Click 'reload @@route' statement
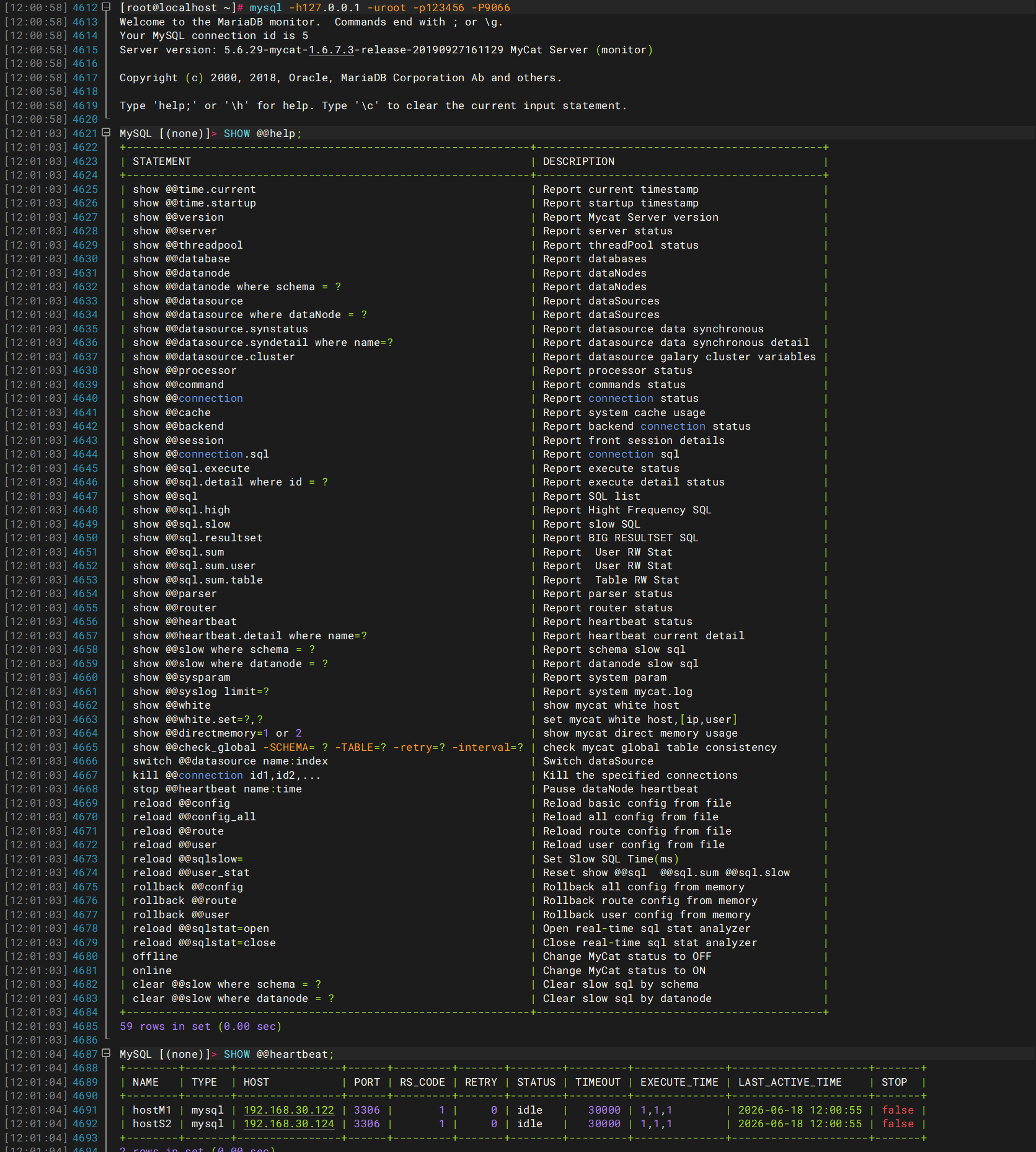Screen dimensions: 1036x1152 coord(178,831)
